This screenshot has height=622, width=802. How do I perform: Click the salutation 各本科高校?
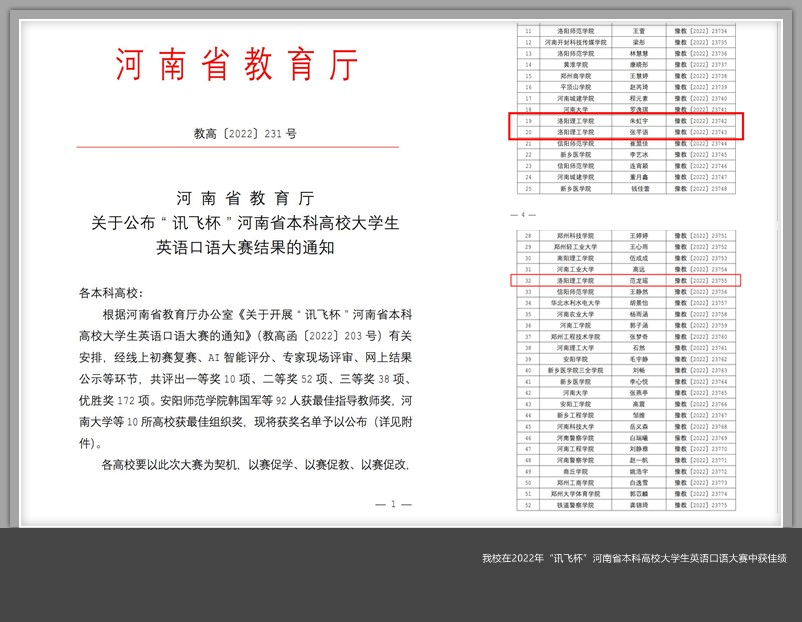point(111,293)
